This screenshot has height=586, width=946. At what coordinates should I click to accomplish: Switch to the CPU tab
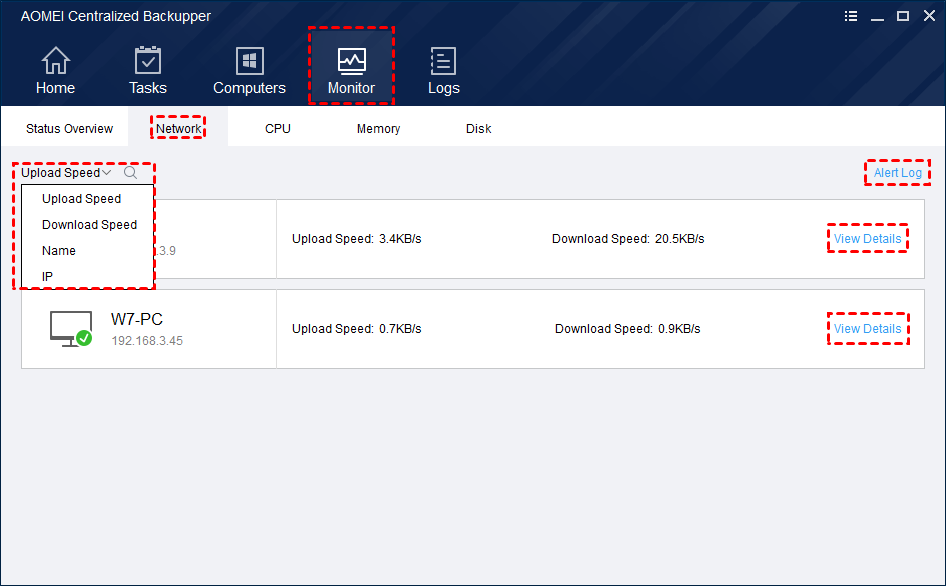tap(278, 129)
